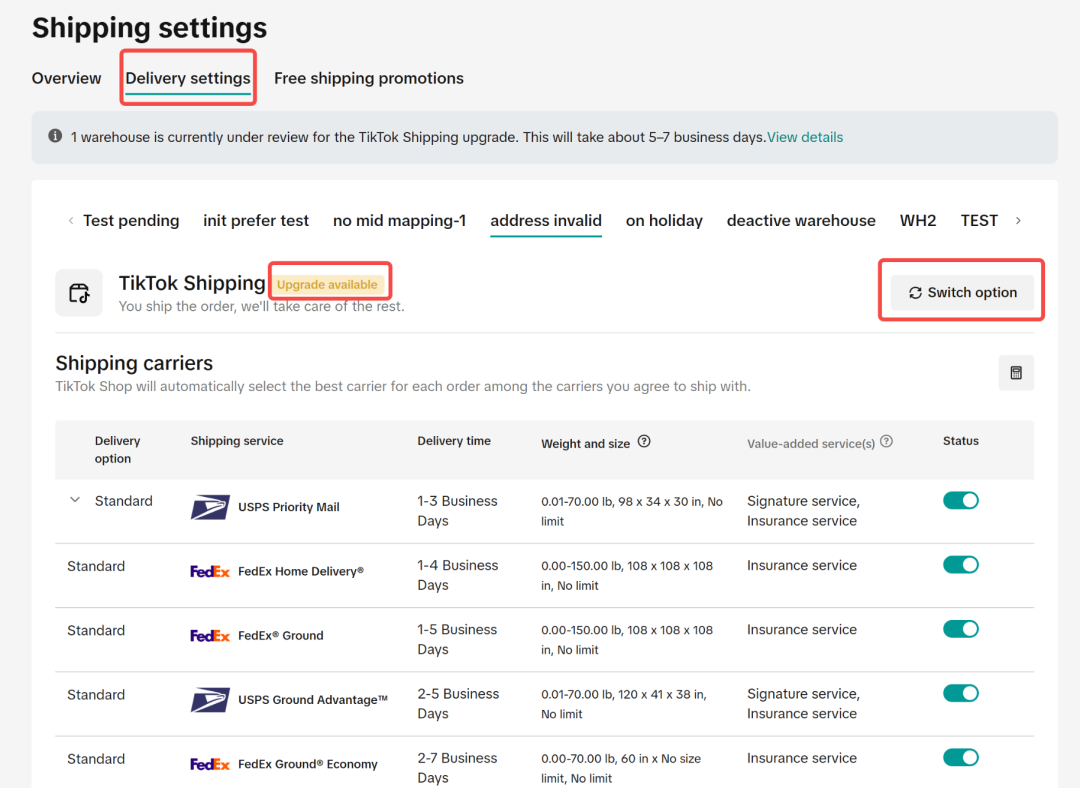
Task: Click the Upgrade available badge
Action: click(x=327, y=284)
